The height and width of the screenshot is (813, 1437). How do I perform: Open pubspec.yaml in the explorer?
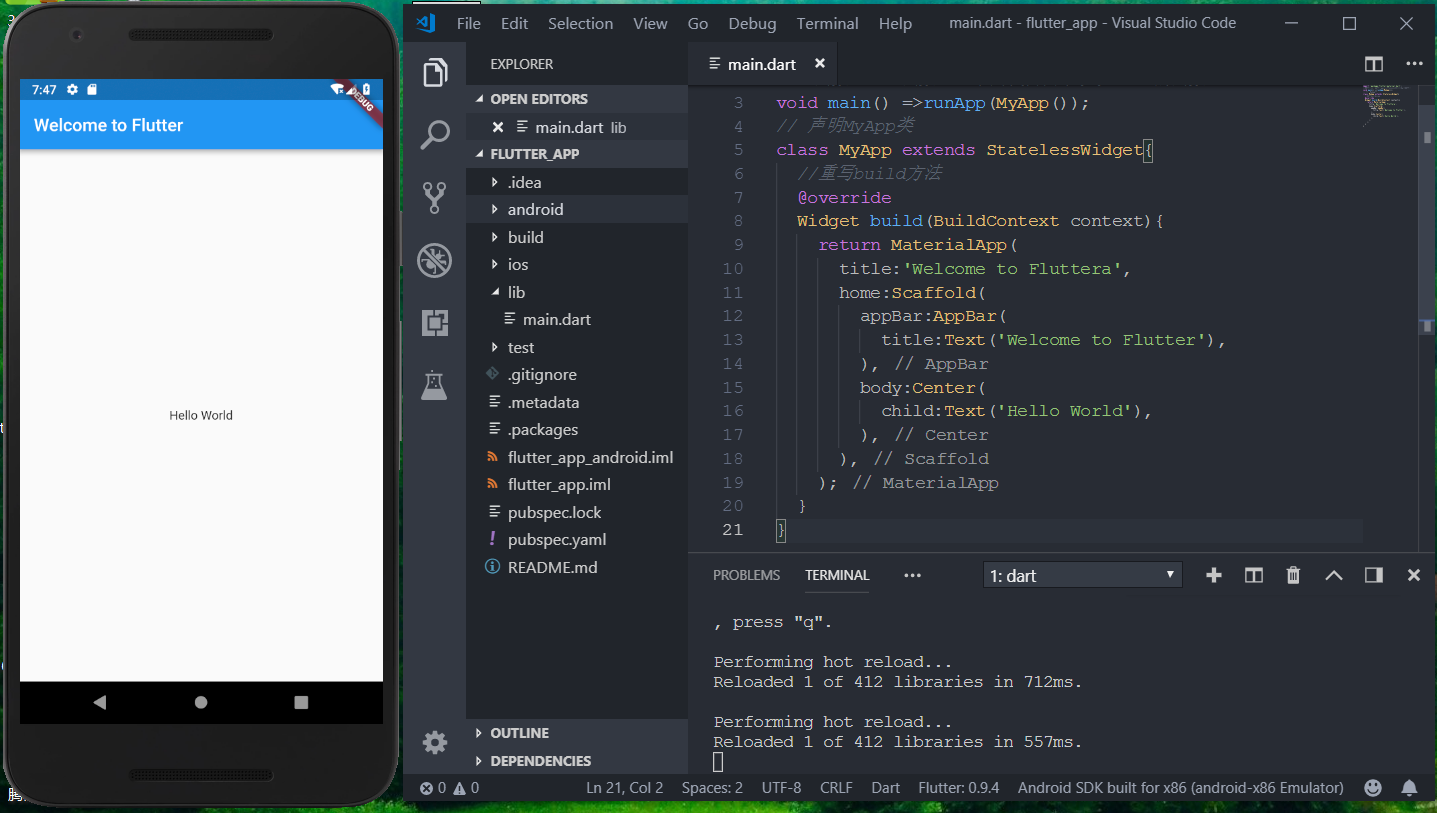tap(556, 539)
